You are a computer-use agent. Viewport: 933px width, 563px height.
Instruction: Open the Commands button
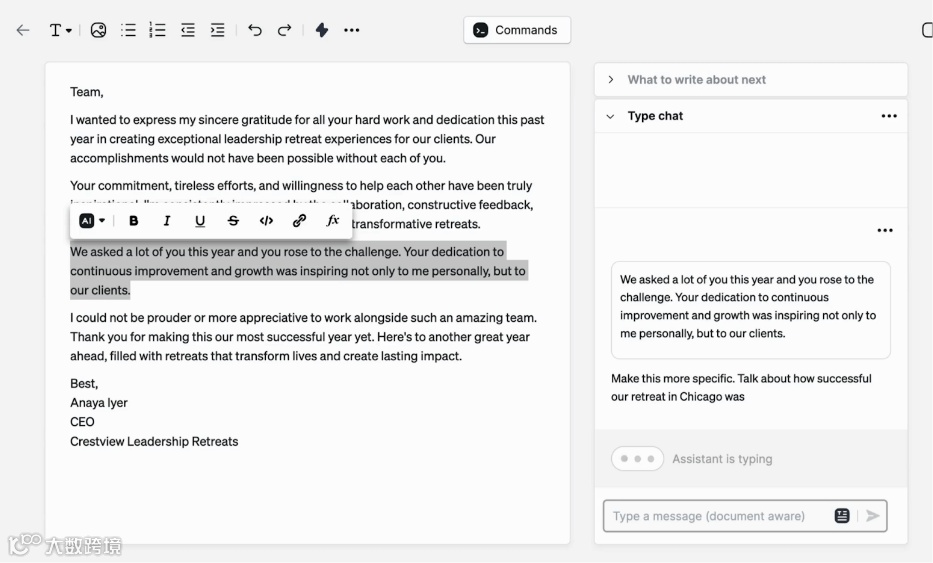[x=516, y=30]
